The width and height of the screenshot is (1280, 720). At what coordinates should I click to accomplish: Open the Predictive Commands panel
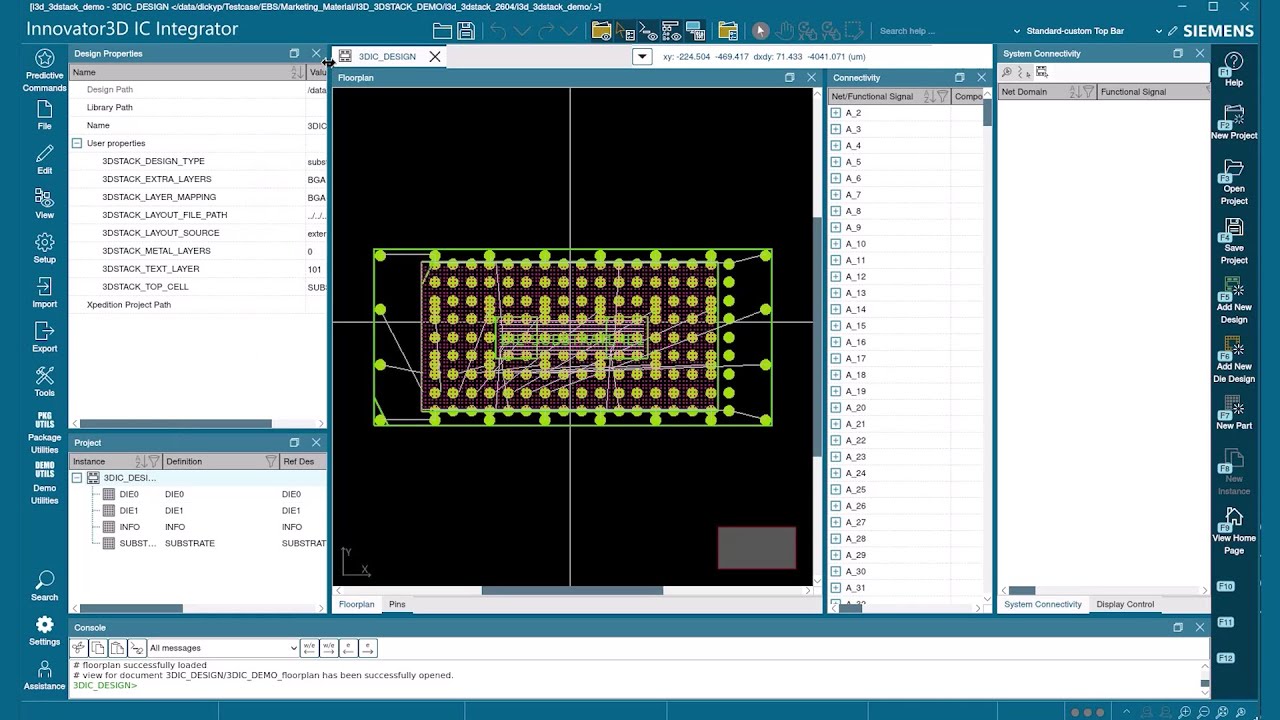(44, 69)
